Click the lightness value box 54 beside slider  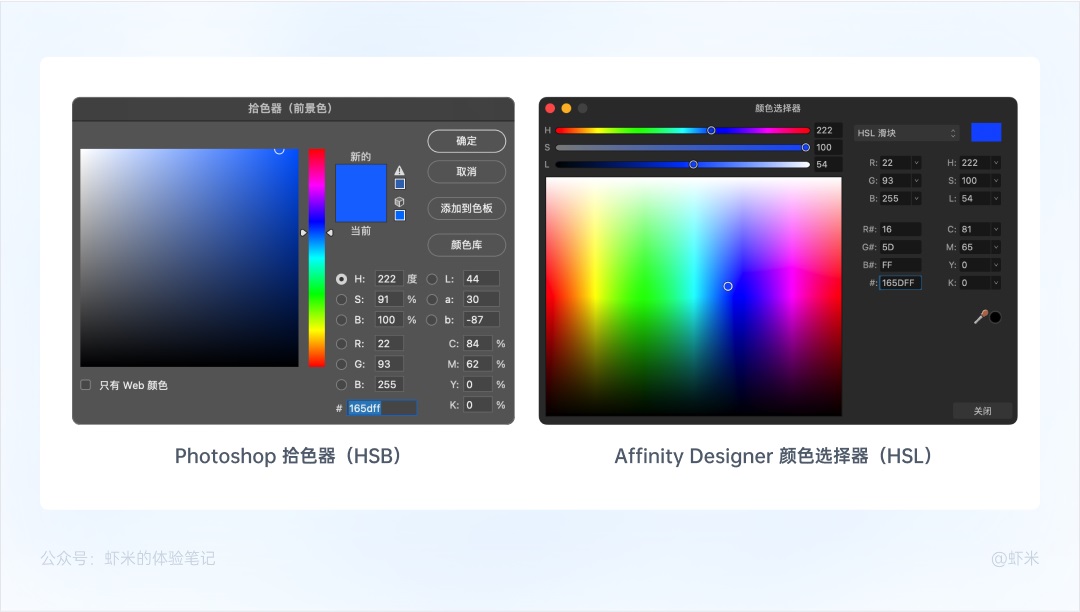click(x=828, y=165)
